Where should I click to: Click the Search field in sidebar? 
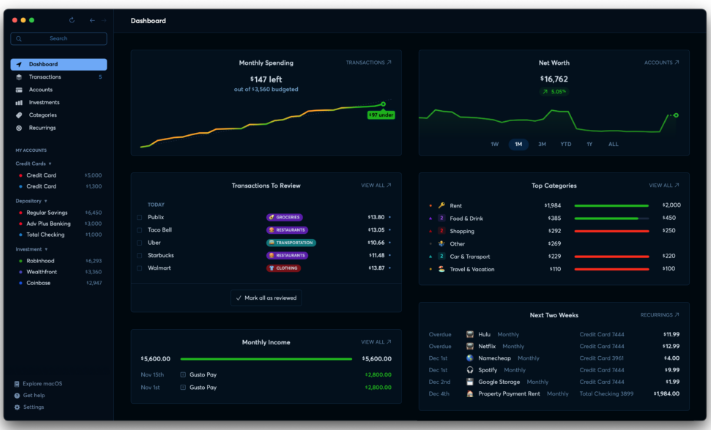(59, 38)
